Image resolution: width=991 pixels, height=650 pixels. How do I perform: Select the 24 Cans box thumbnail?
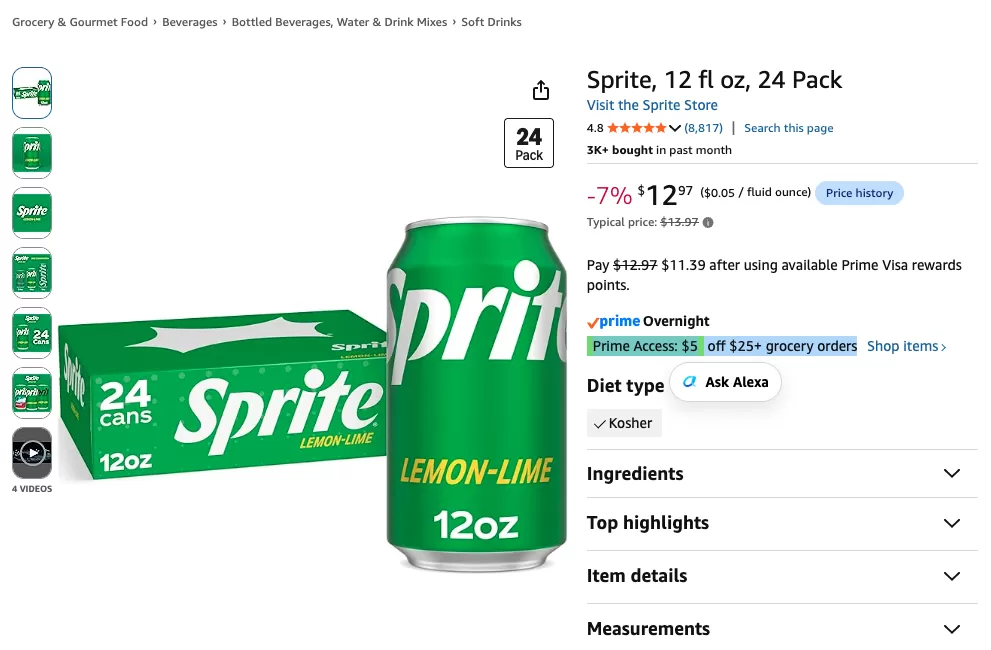click(32, 333)
